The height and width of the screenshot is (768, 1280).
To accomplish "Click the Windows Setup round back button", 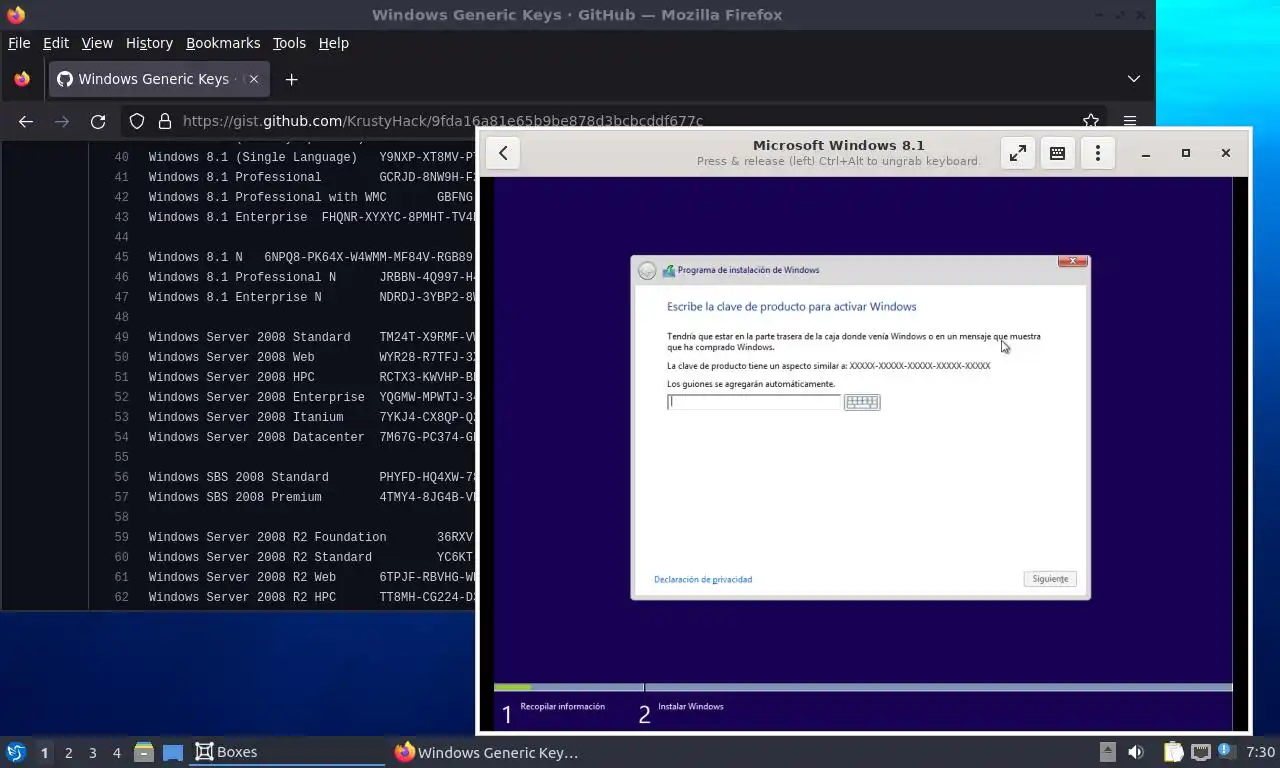I will tap(647, 270).
